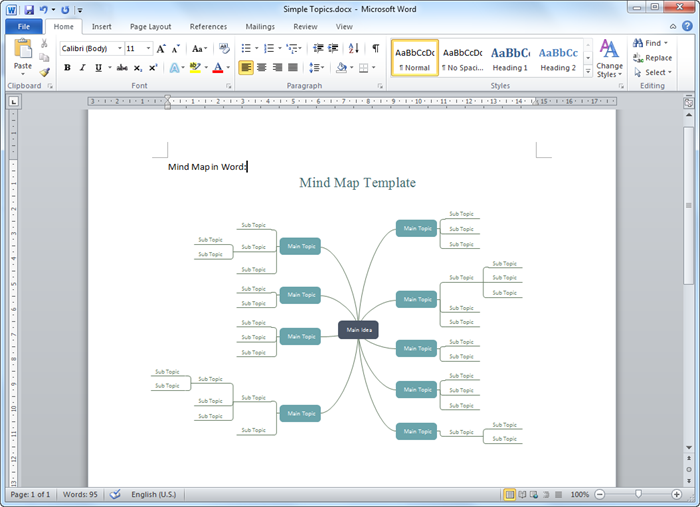Click the Replace button in Editing
Image resolution: width=700 pixels, height=507 pixels.
coord(652,58)
